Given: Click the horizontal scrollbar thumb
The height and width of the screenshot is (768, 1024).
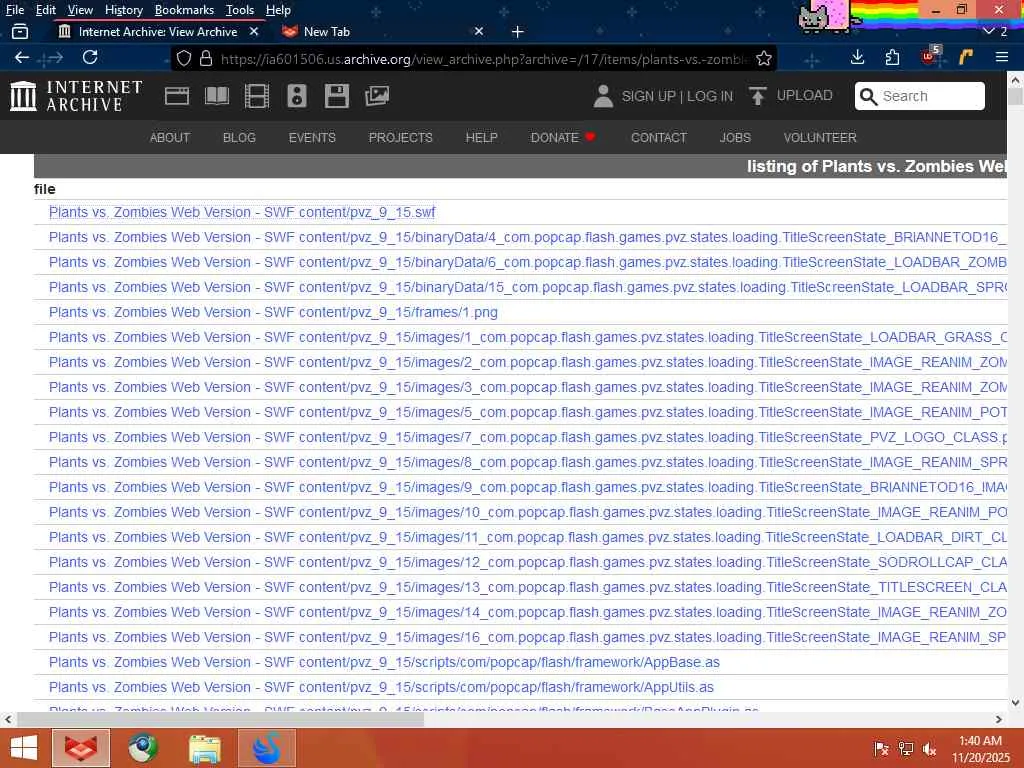Looking at the screenshot, I should pyautogui.click(x=220, y=719).
